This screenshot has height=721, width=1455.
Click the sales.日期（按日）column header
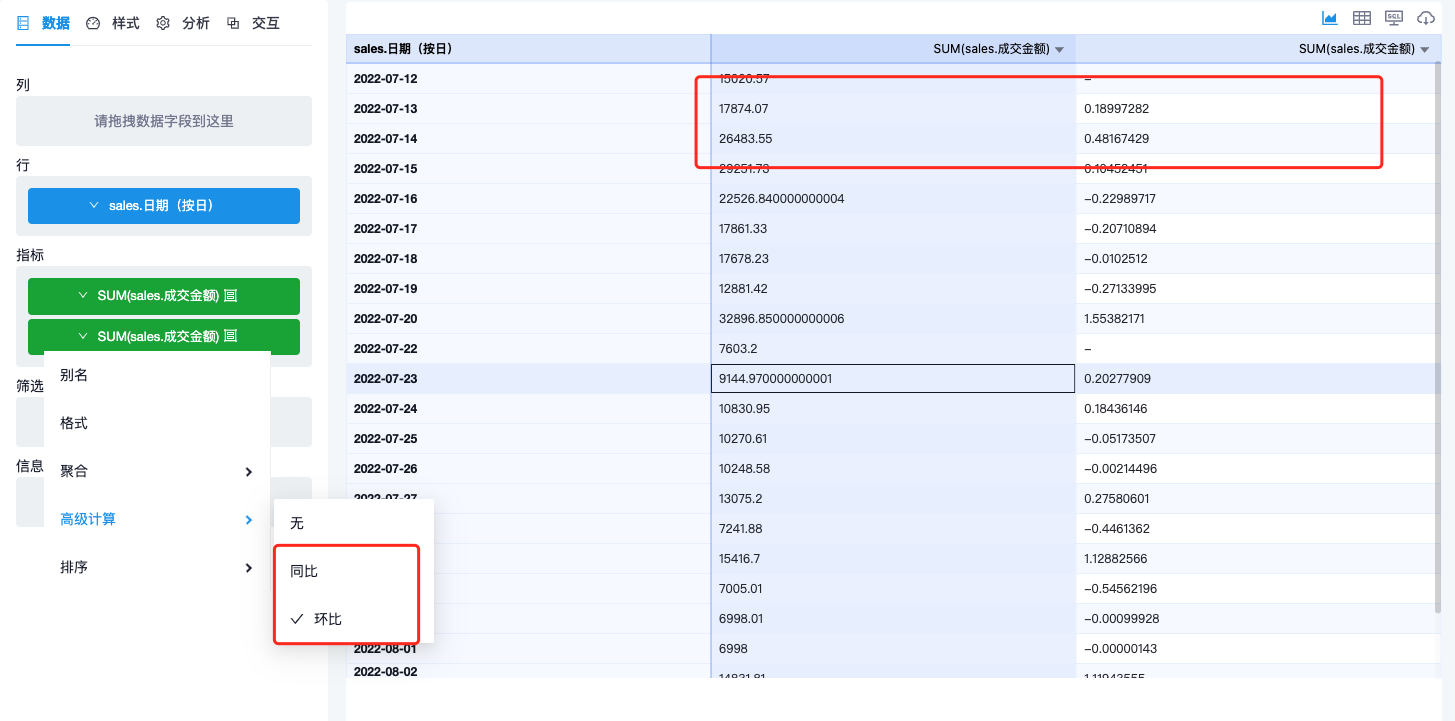(x=528, y=48)
